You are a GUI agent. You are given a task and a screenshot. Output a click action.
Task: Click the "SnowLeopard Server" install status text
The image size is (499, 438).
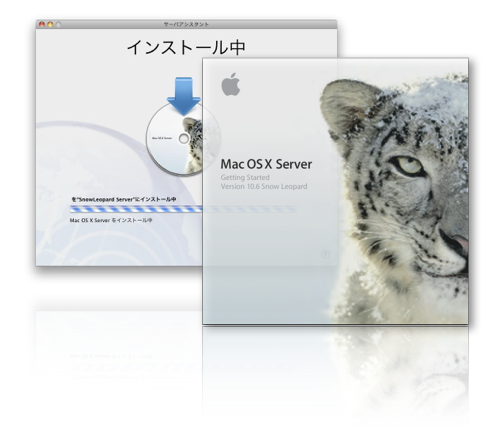click(x=124, y=199)
